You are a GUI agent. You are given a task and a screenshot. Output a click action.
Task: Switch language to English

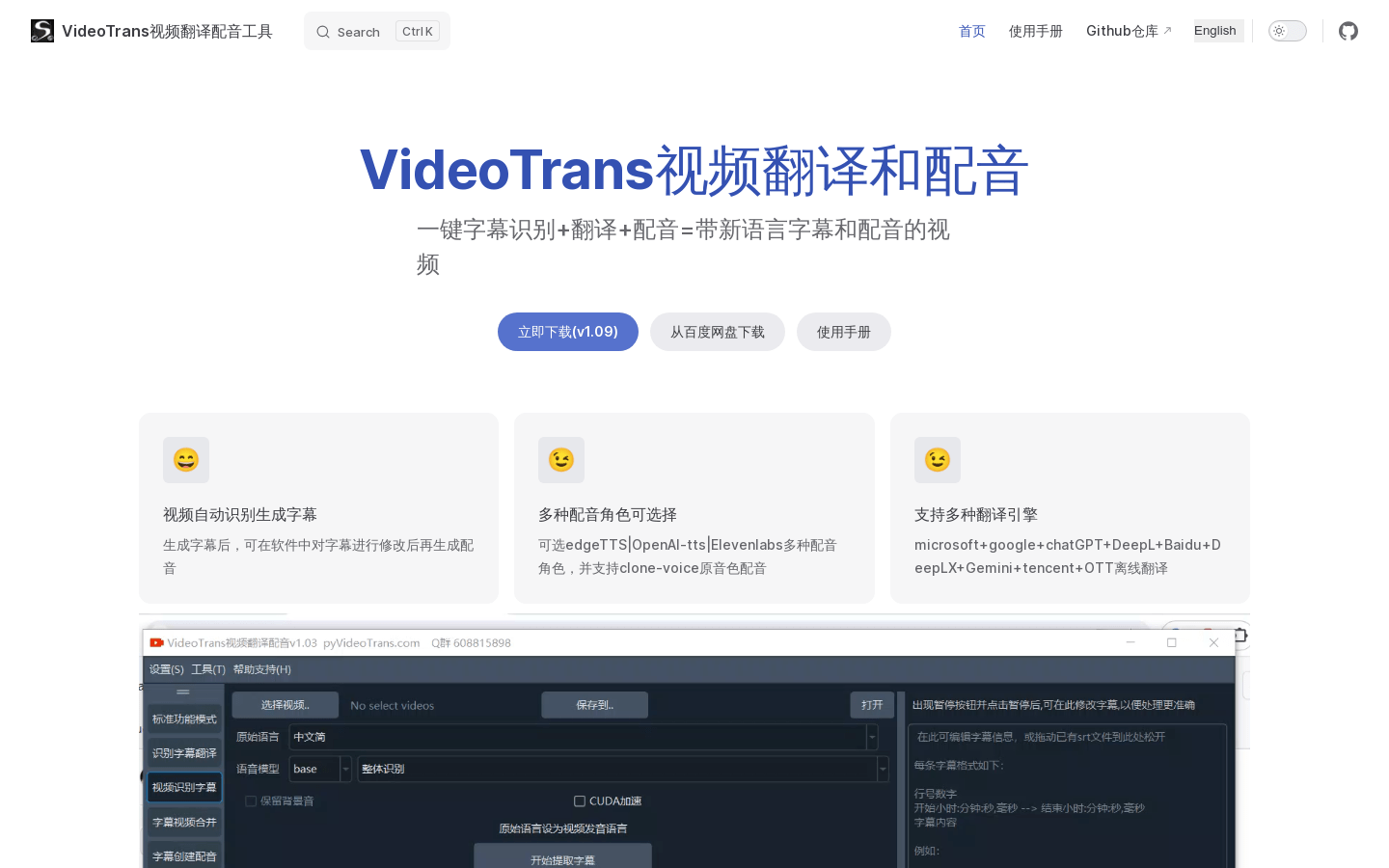coord(1215,31)
